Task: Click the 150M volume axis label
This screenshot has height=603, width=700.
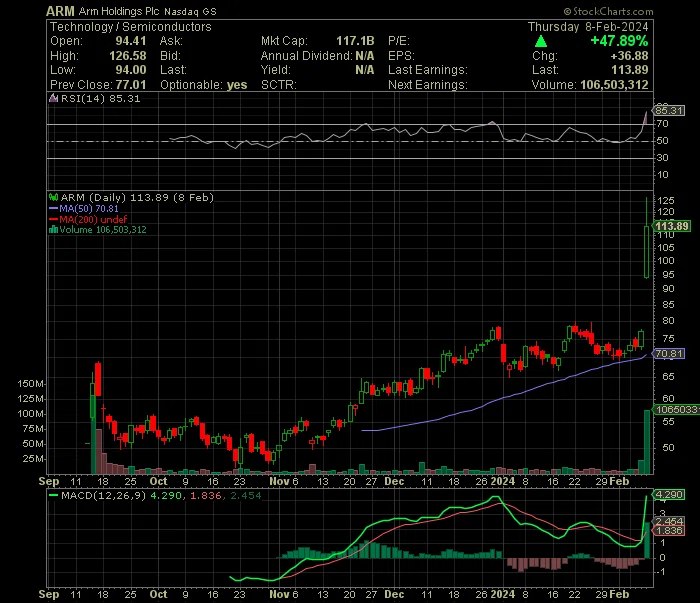Action: click(x=30, y=383)
